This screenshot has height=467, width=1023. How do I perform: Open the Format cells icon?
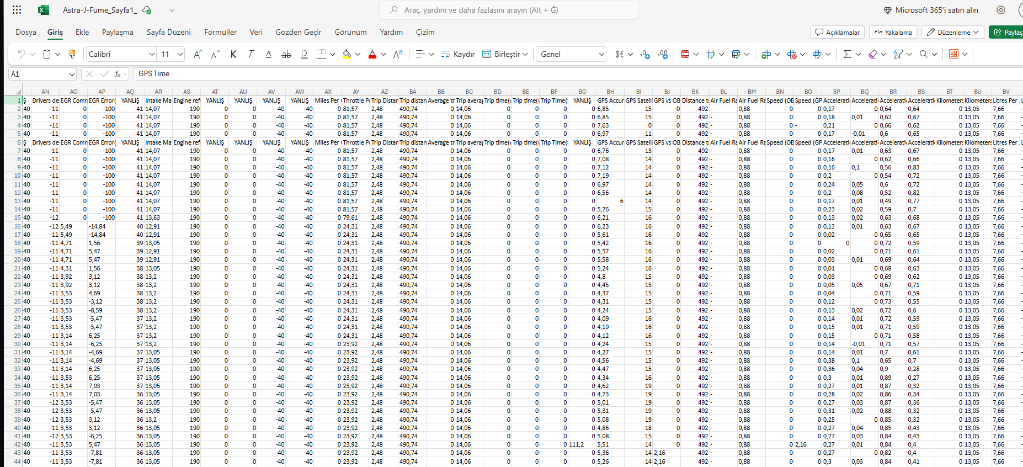(817, 54)
